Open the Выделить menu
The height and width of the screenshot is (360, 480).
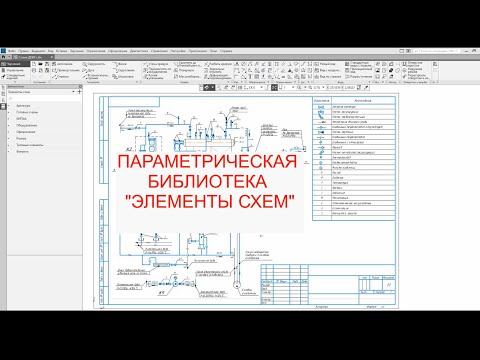[x=38, y=51]
